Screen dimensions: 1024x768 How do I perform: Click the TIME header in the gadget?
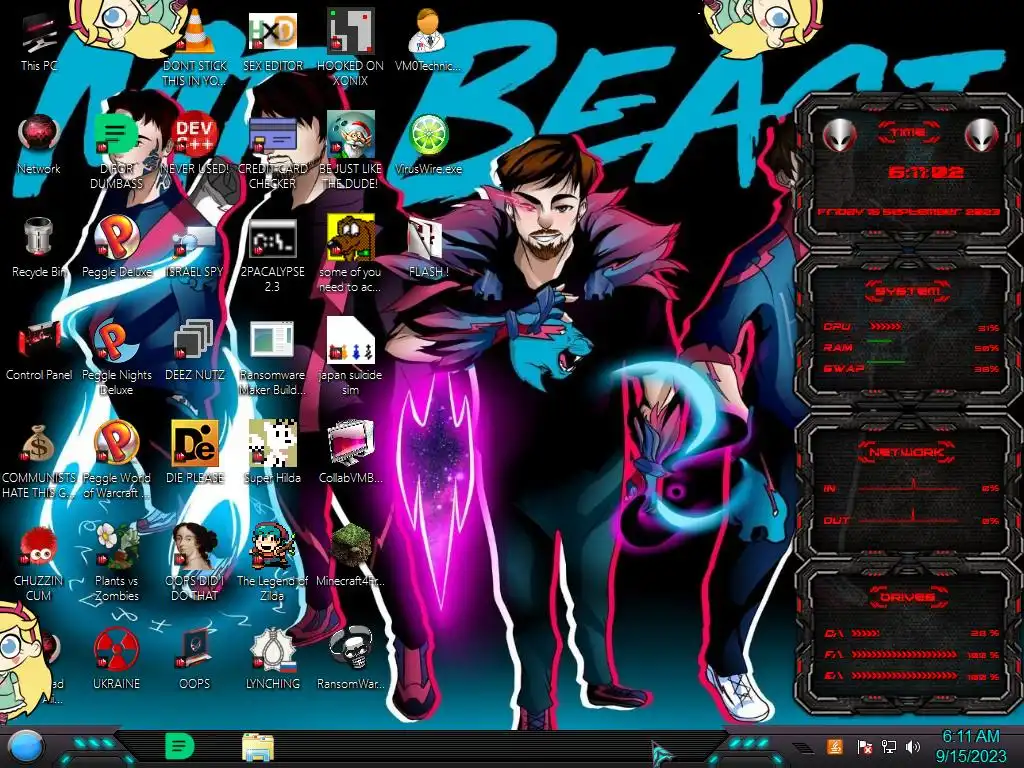pyautogui.click(x=908, y=133)
